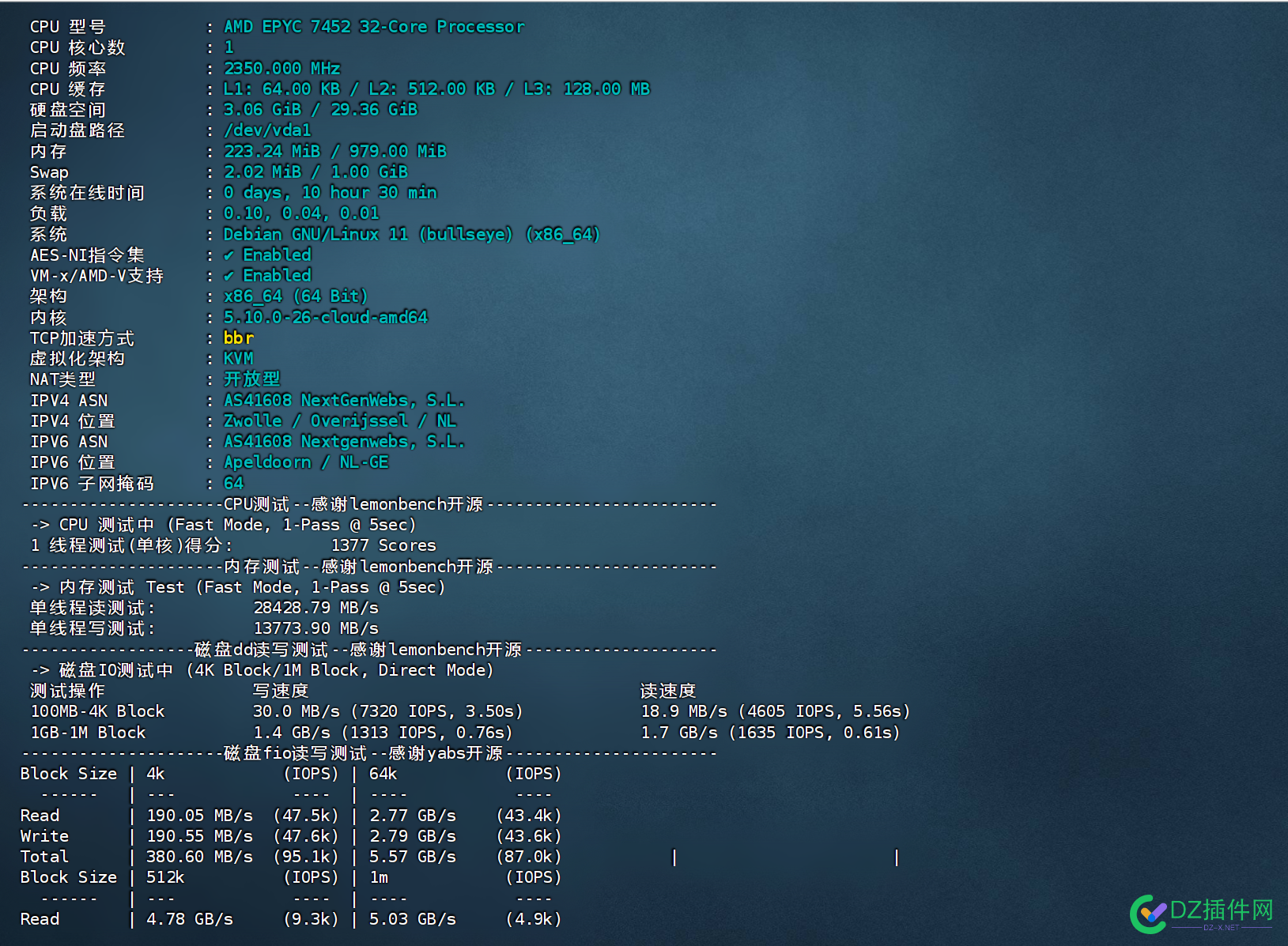Screen dimensions: 1288x946
Task: Click IPV4 location 'Zwolle / Overijssel / NL'
Action: click(x=340, y=421)
